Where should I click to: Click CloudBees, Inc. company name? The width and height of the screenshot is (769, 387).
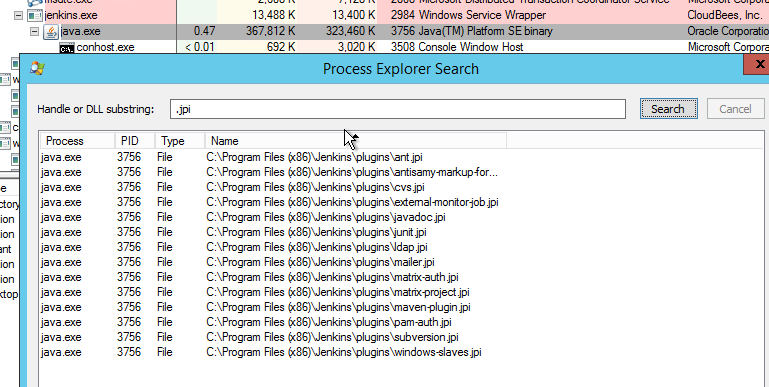(725, 16)
